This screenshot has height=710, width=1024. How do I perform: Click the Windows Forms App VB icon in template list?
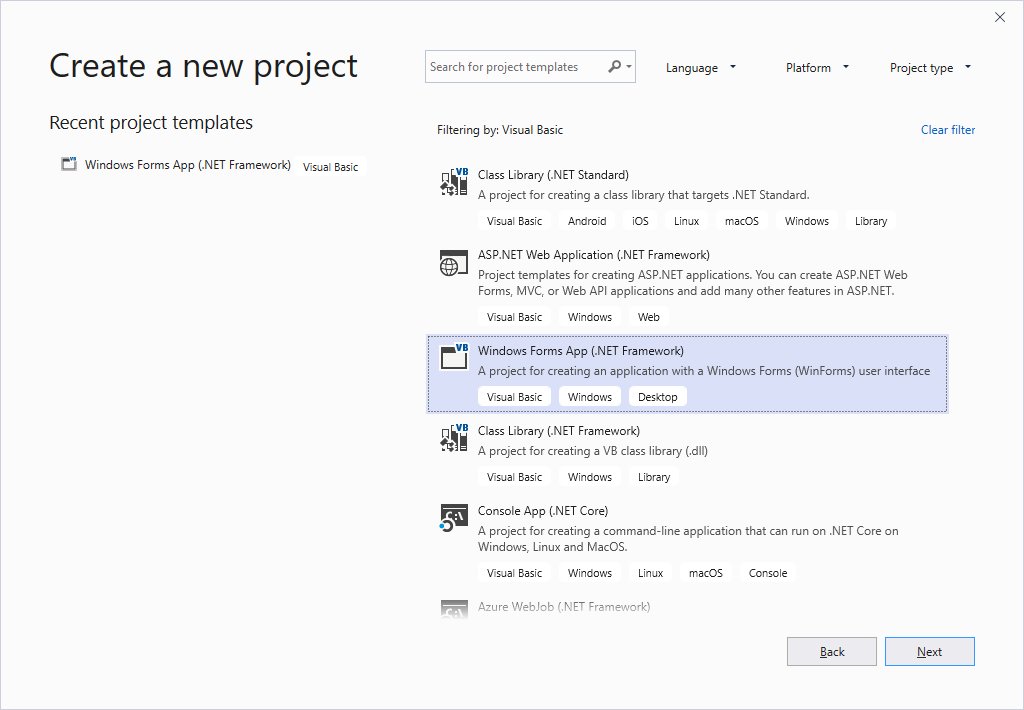(454, 357)
